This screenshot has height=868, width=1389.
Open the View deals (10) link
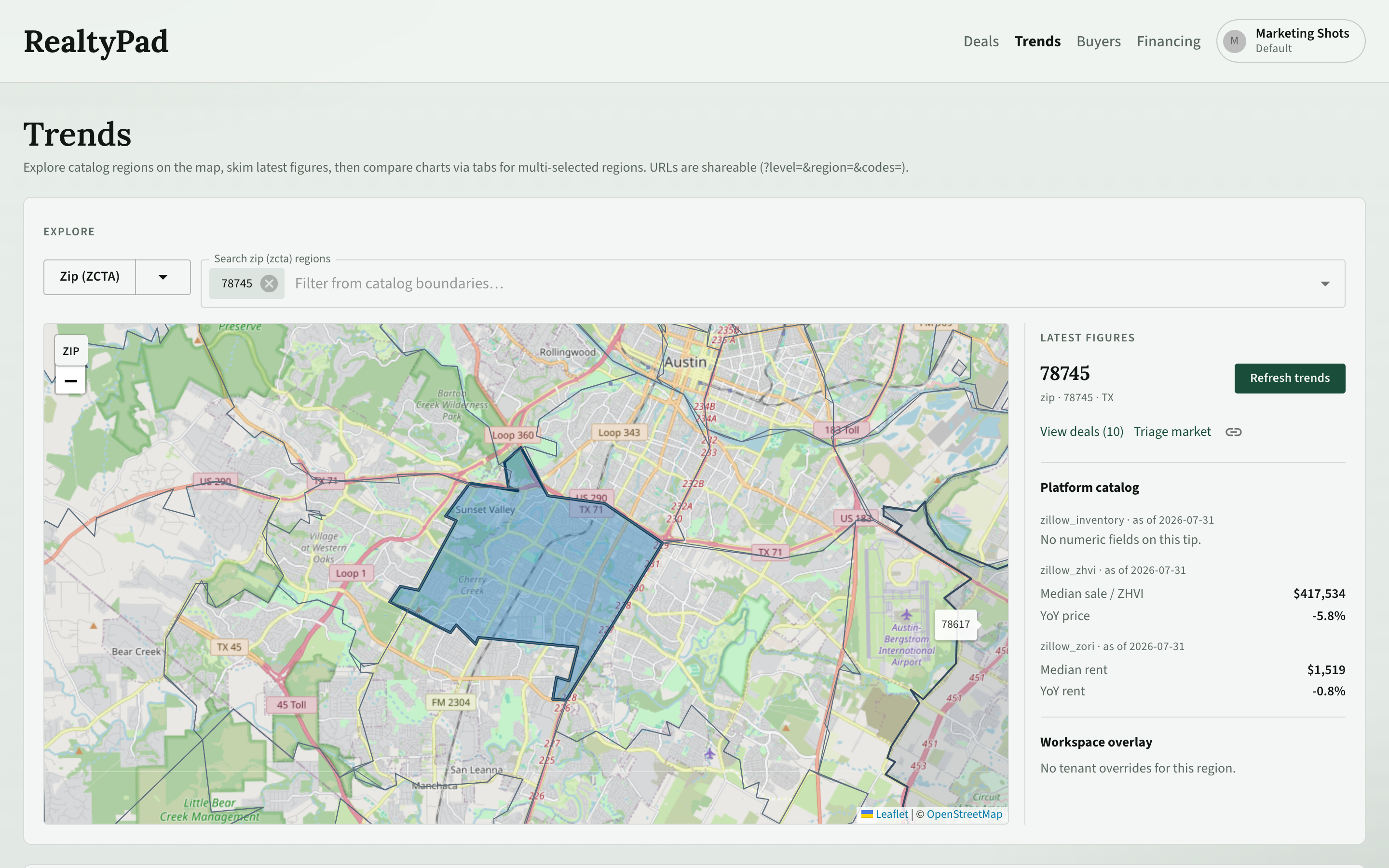[x=1081, y=432]
